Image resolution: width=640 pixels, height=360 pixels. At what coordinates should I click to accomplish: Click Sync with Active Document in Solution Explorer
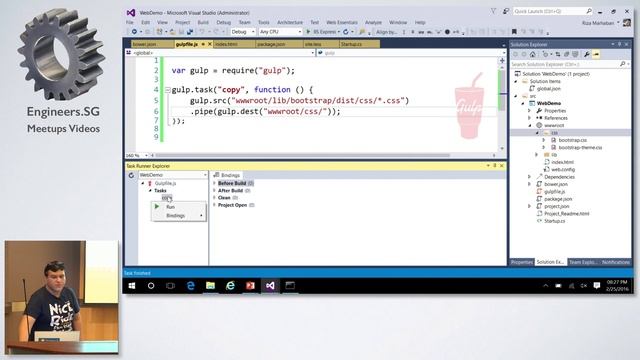(557, 54)
